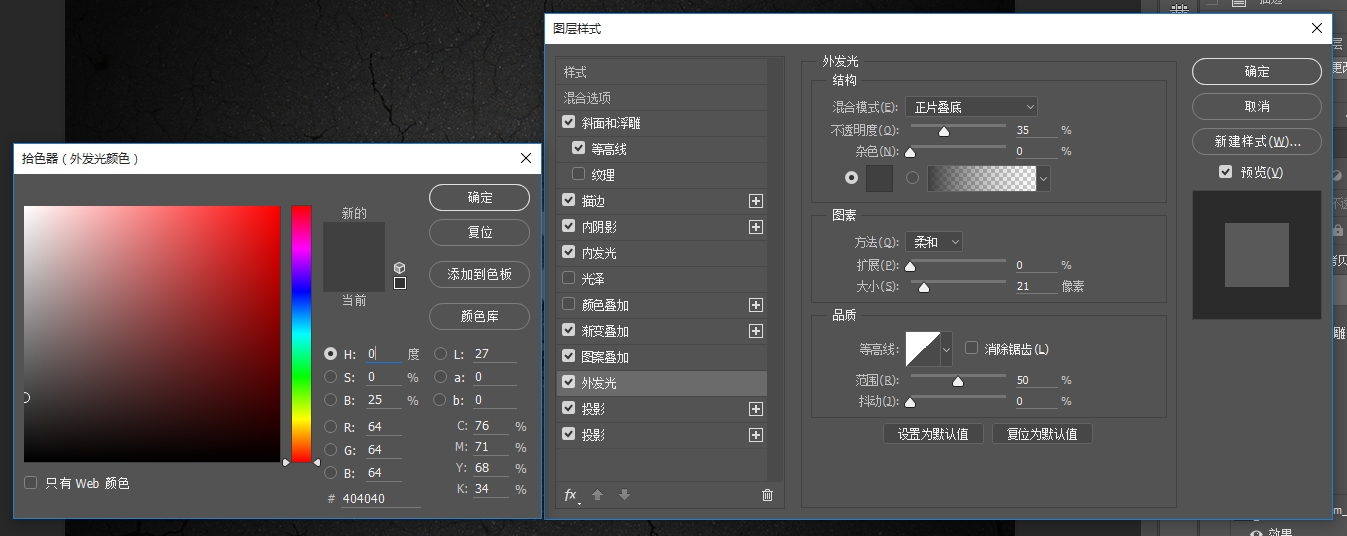Select the 外发光 effect row
This screenshot has width=1347, height=536.
coord(662,383)
